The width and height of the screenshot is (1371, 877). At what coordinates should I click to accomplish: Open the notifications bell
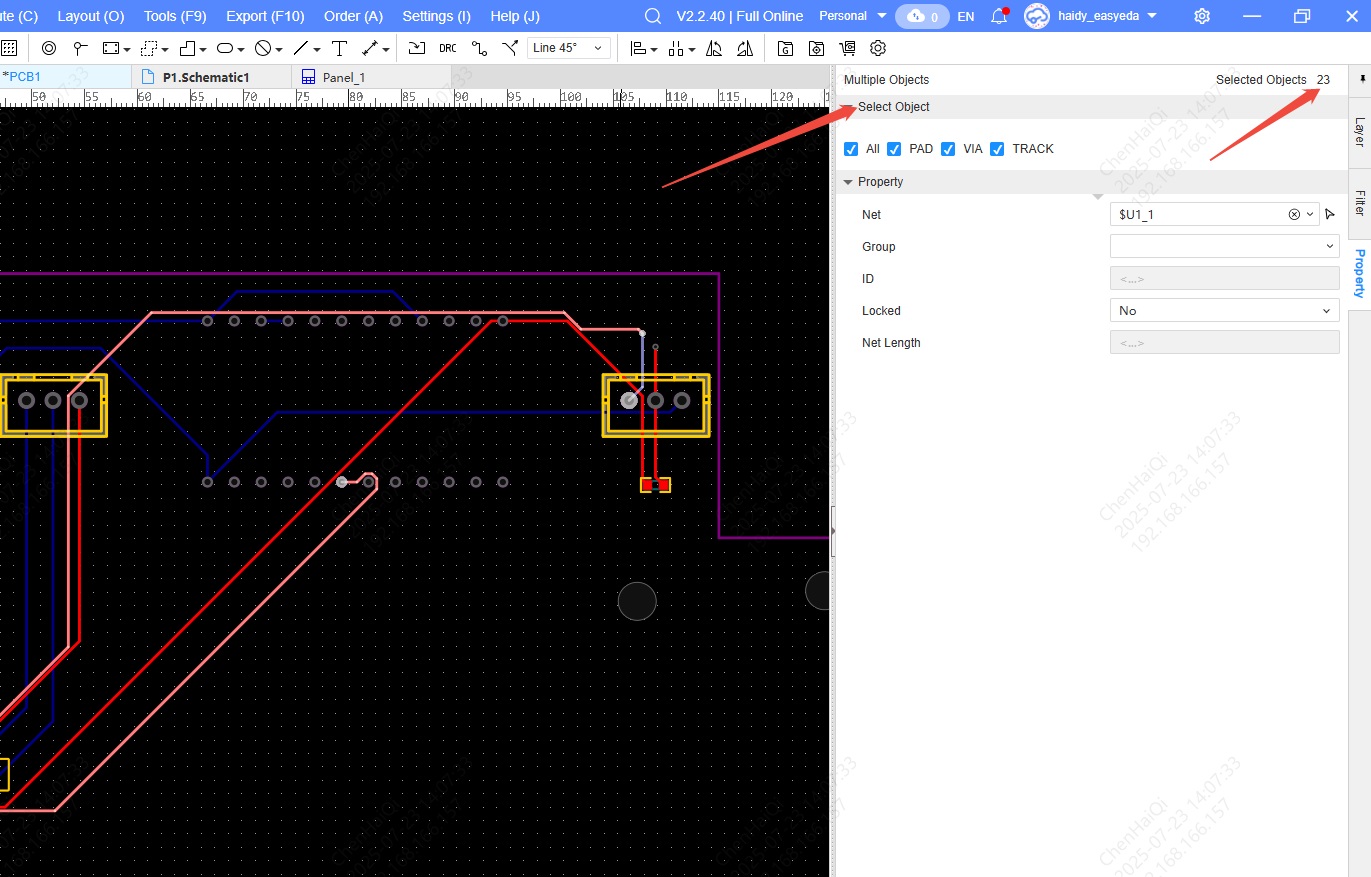pyautogui.click(x=998, y=16)
